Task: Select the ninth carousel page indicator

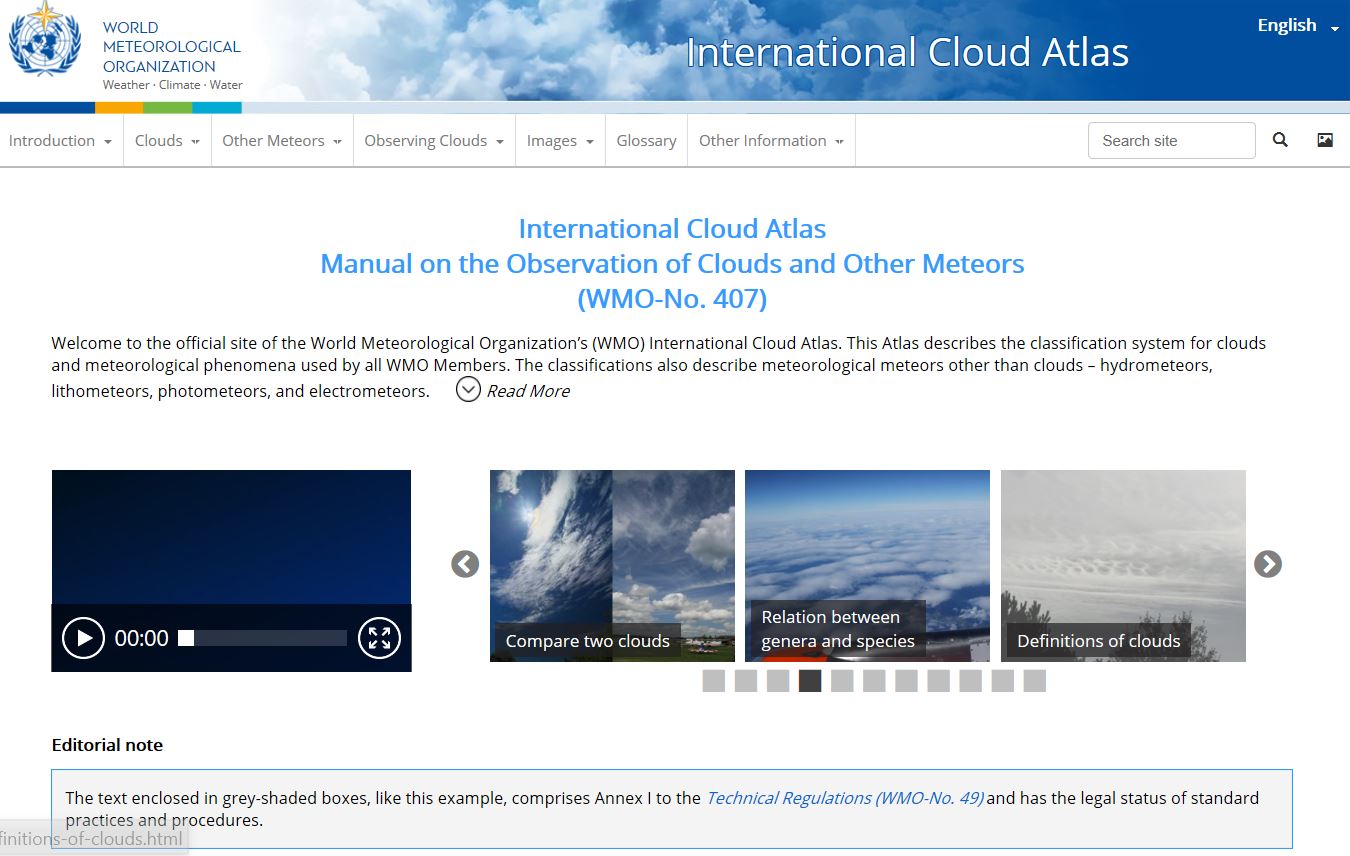Action: tap(970, 681)
